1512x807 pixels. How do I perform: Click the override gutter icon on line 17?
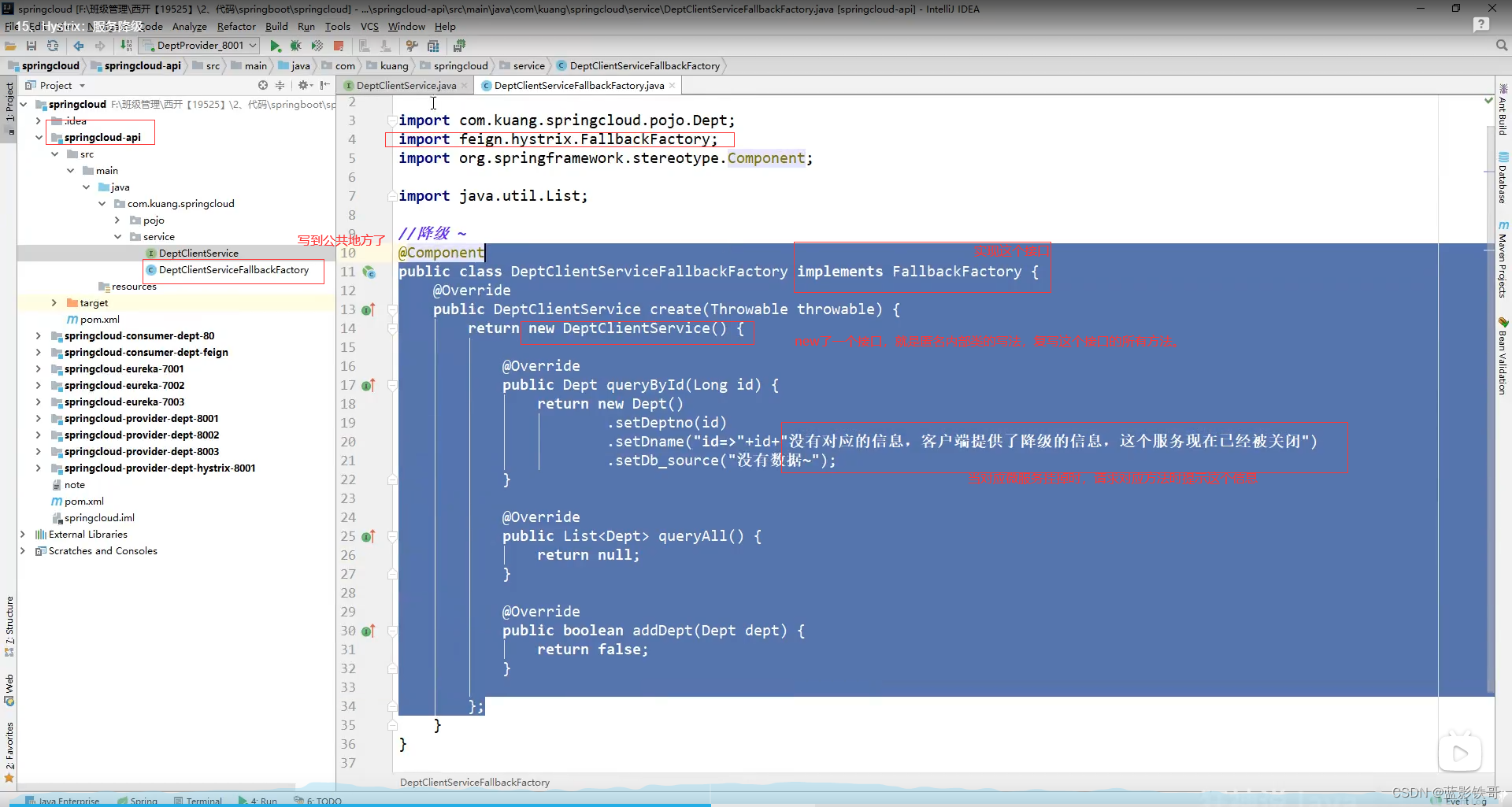tap(369, 385)
